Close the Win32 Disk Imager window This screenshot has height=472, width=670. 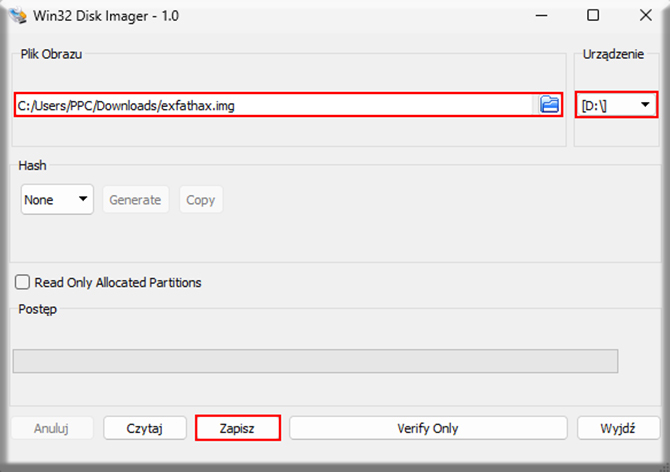click(646, 16)
